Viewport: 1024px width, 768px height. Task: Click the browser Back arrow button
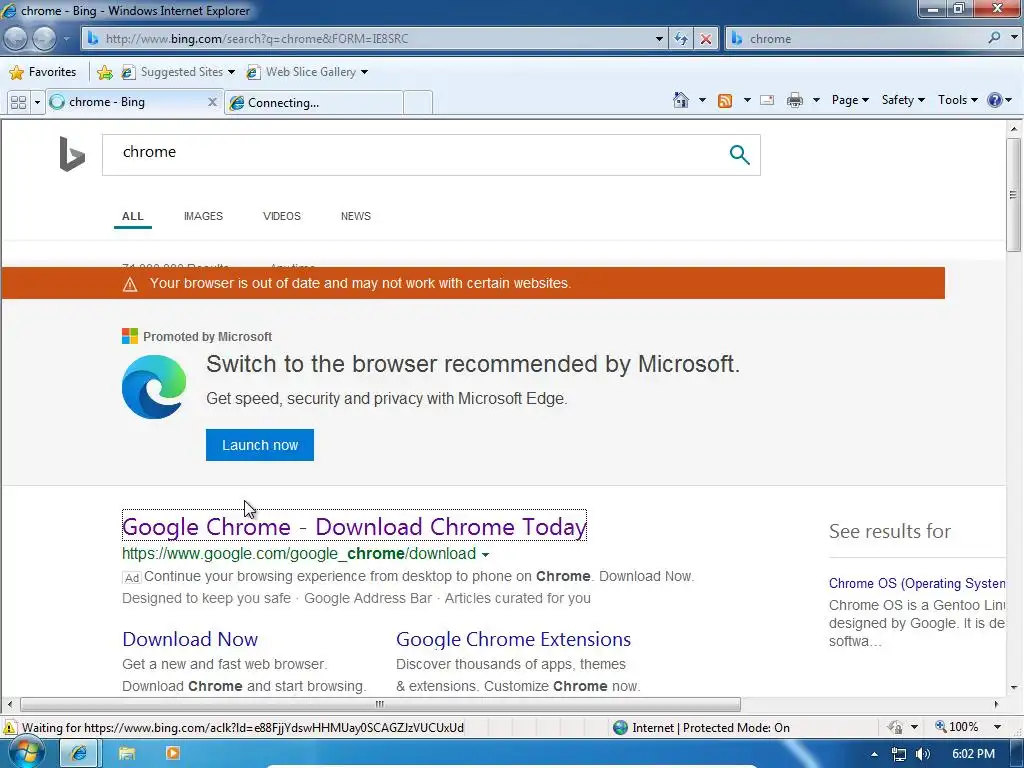pos(15,39)
